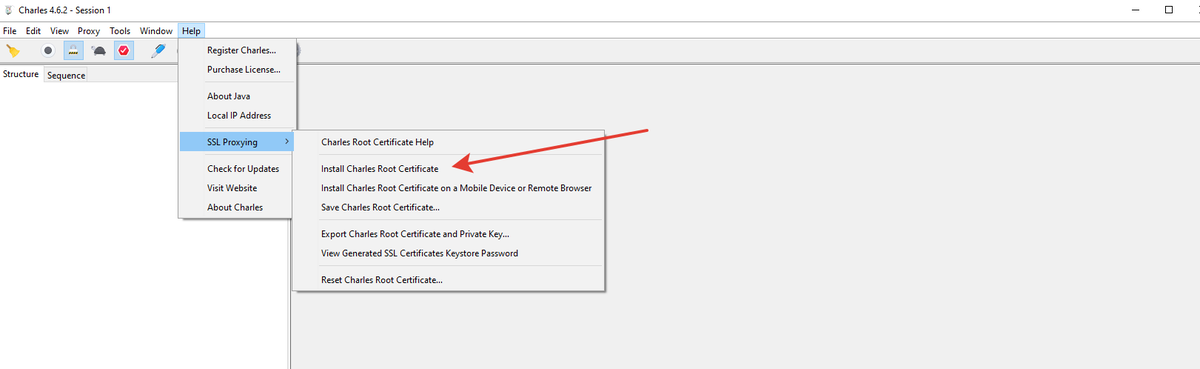Switch to the Structure tab
Image resolution: width=1200 pixels, height=369 pixels.
(x=21, y=74)
